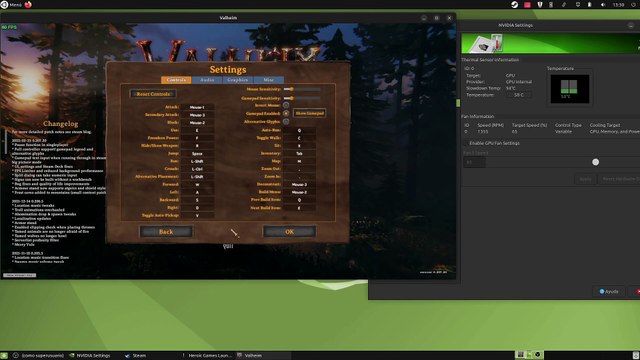Adjust the Gamepad Sensitivity slider

coord(302,98)
